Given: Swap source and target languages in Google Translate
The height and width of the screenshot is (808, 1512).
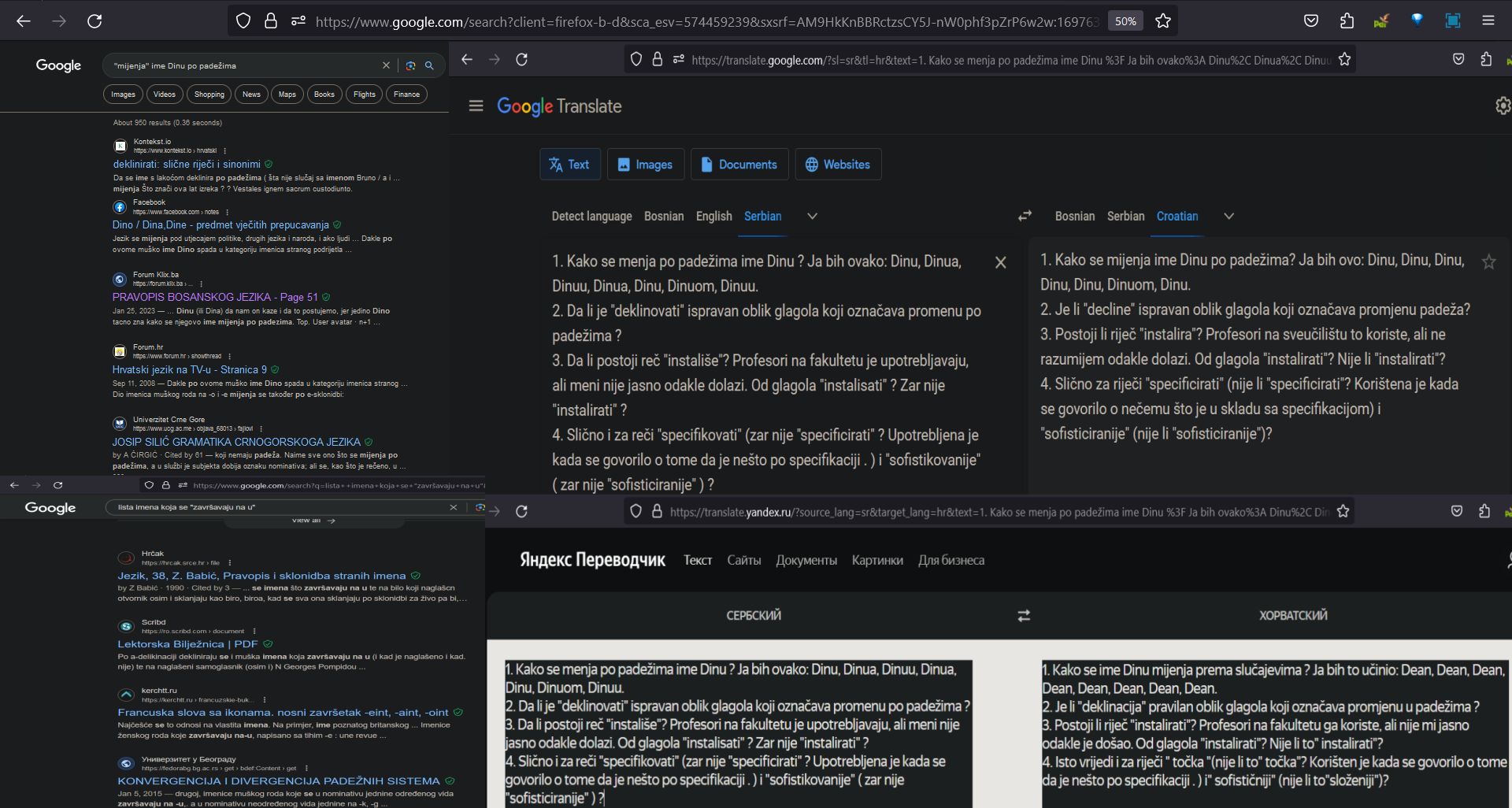Looking at the screenshot, I should click(x=1025, y=216).
